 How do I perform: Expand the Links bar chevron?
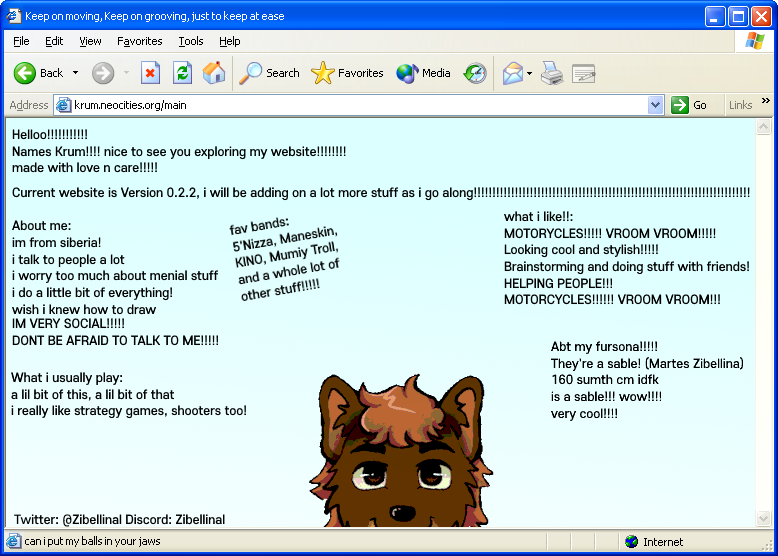[x=766, y=101]
